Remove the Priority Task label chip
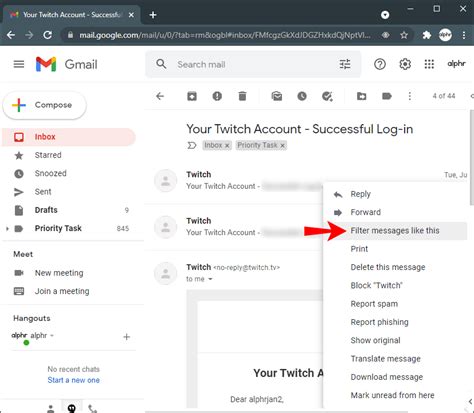 click(282, 146)
